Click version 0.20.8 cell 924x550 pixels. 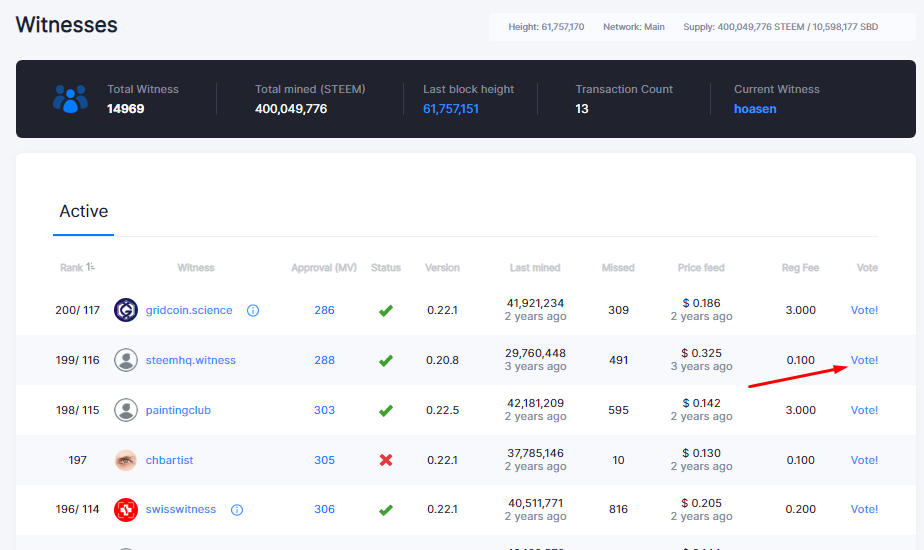[442, 360]
